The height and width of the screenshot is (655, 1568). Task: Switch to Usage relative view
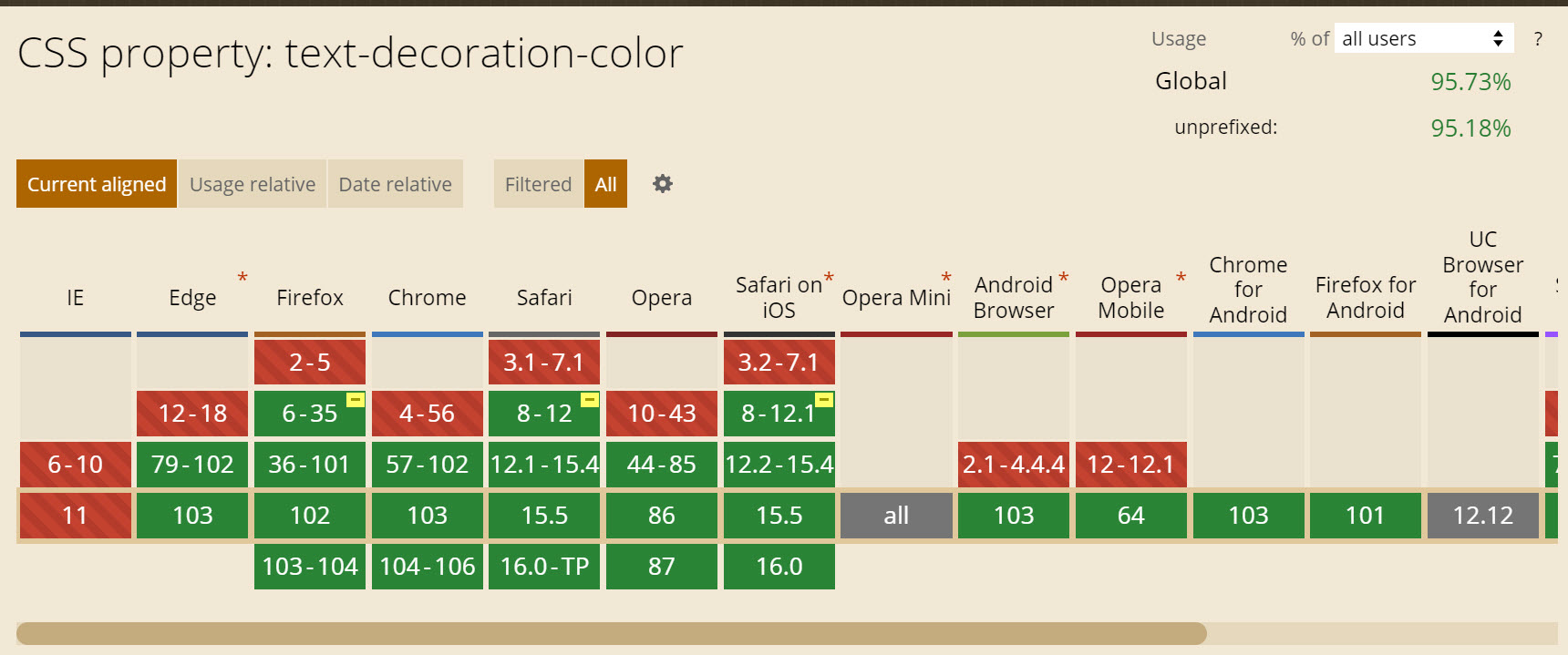[x=253, y=184]
